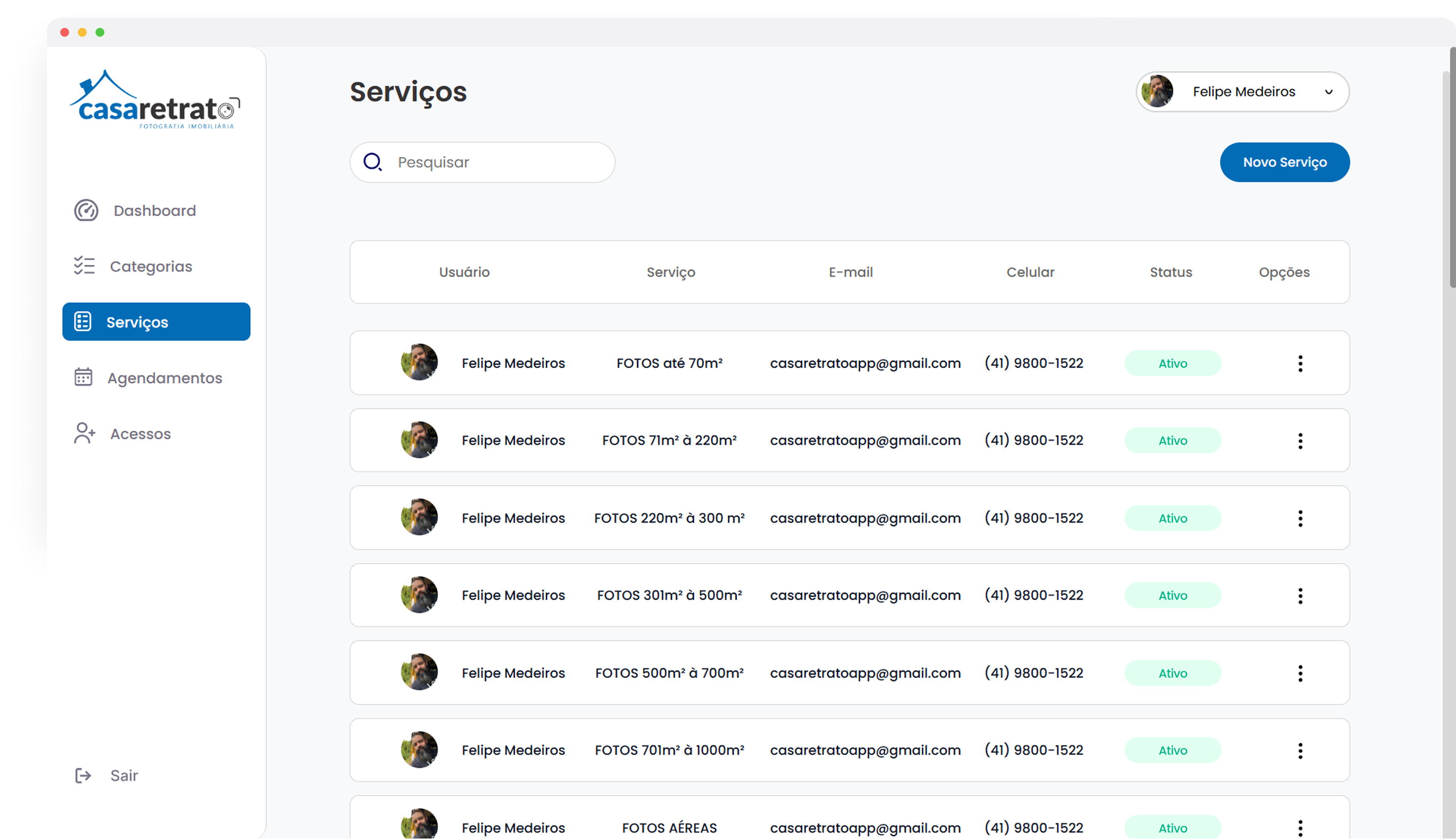
Task: Click the Sair logout icon
Action: [x=83, y=775]
